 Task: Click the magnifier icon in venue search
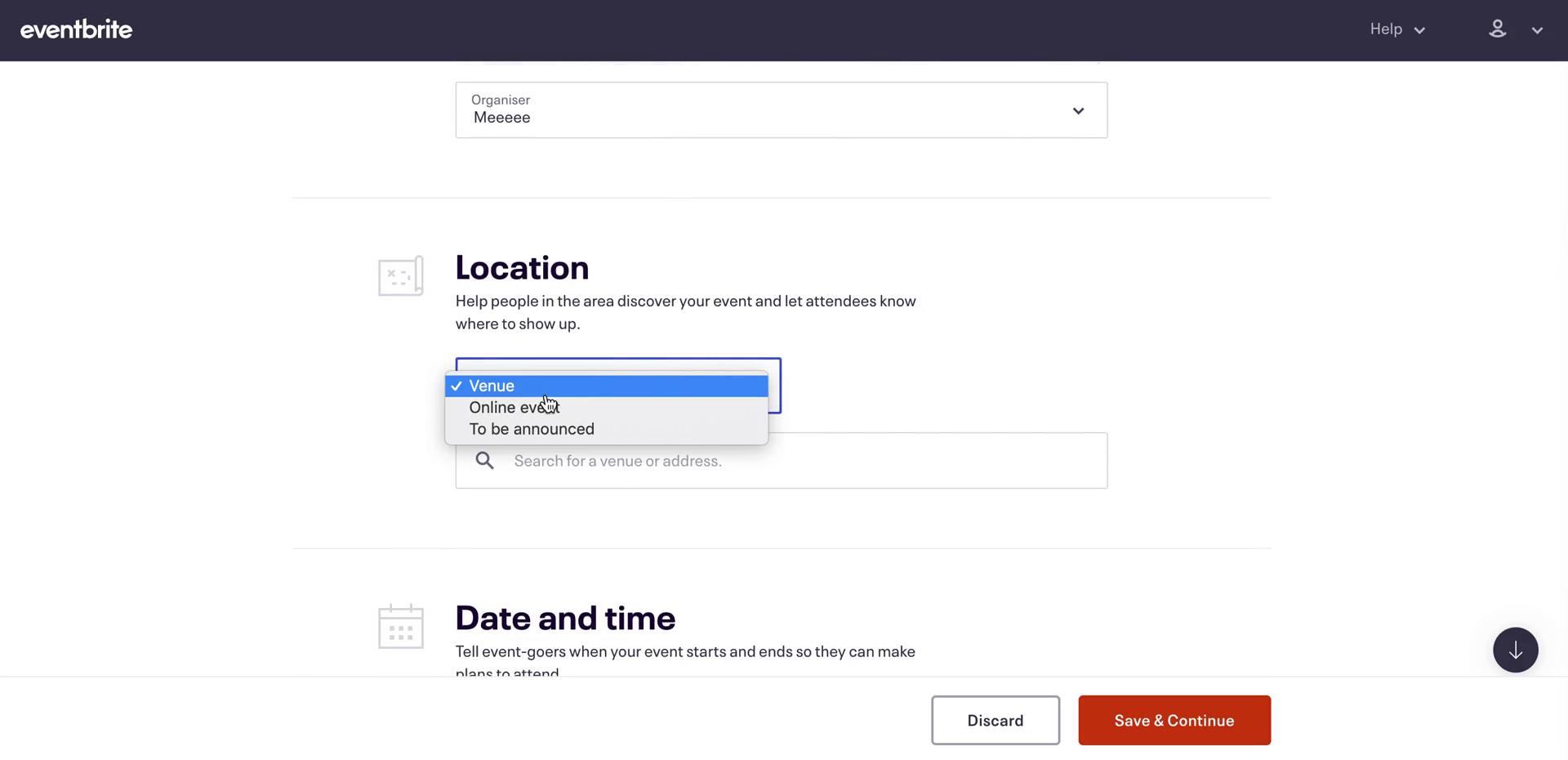coord(485,461)
